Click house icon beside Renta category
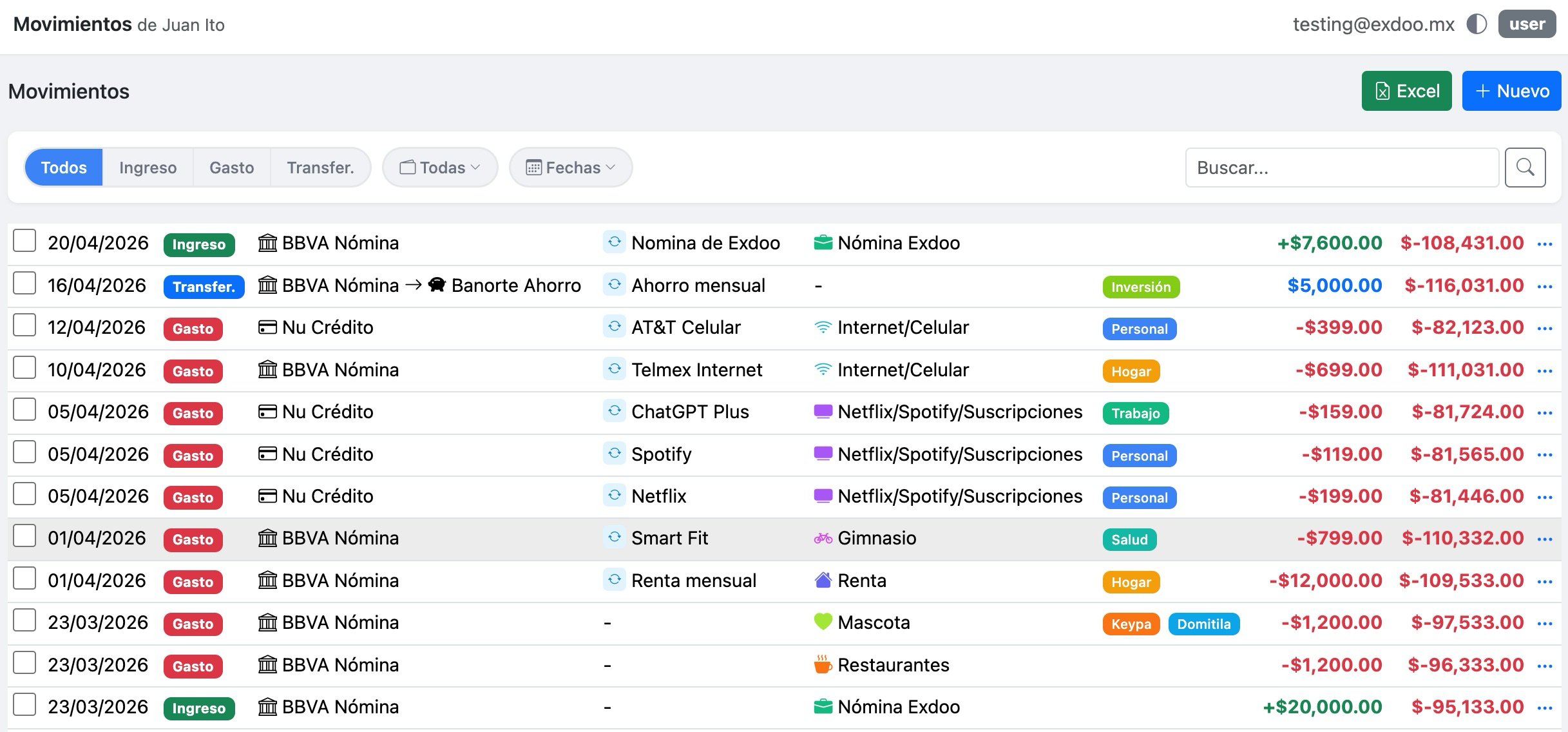Image resolution: width=1568 pixels, height=732 pixels. pyautogui.click(x=823, y=581)
